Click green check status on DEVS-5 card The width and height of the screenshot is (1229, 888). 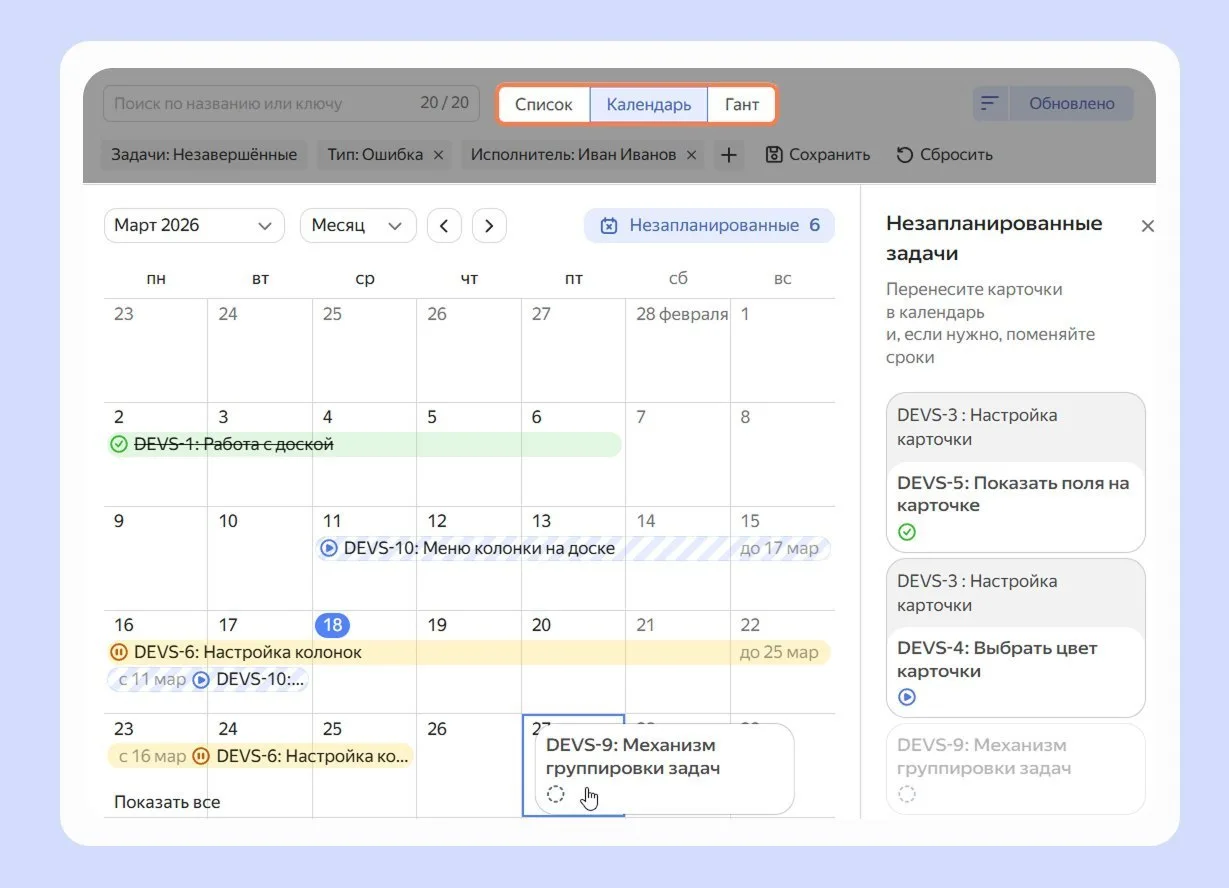pos(907,532)
